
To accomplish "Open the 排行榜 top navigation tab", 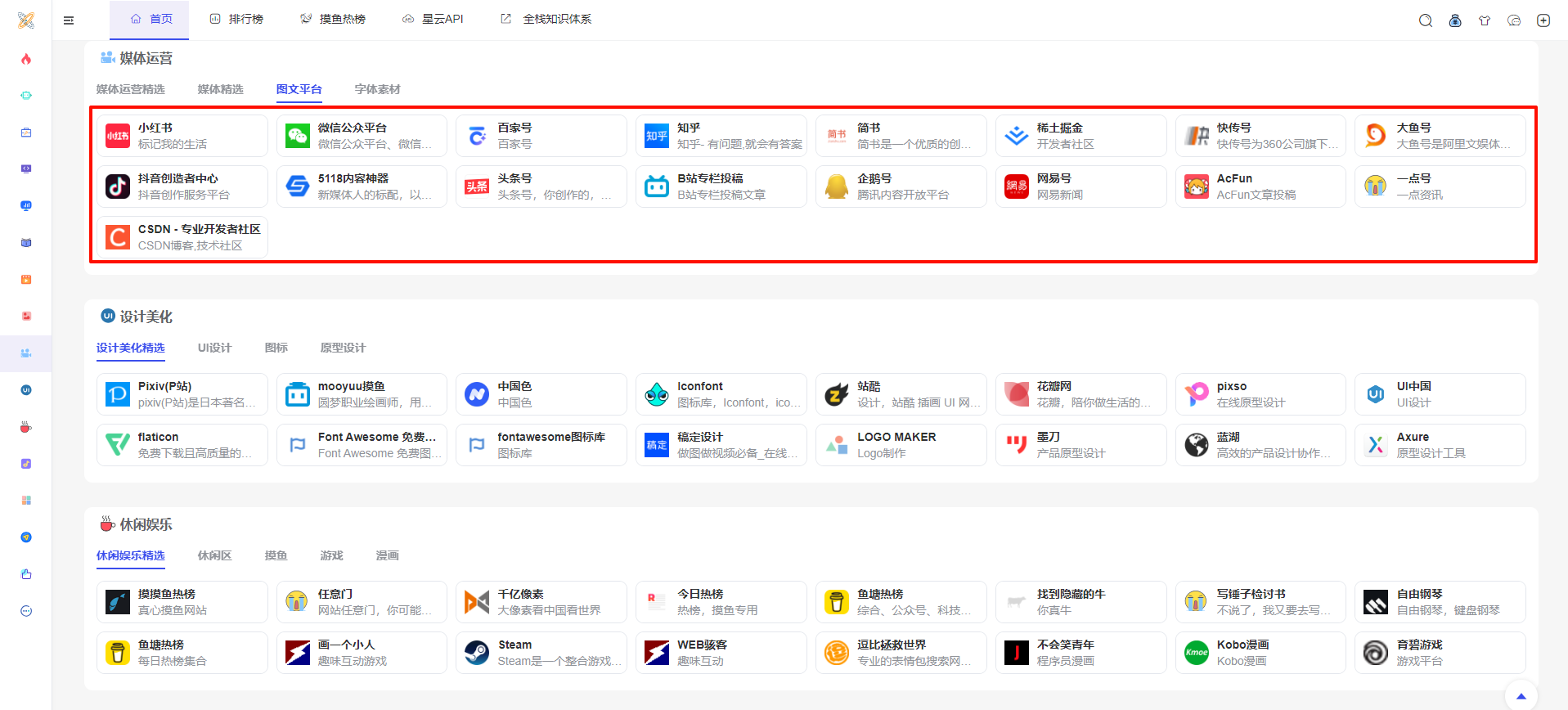I will (x=236, y=19).
